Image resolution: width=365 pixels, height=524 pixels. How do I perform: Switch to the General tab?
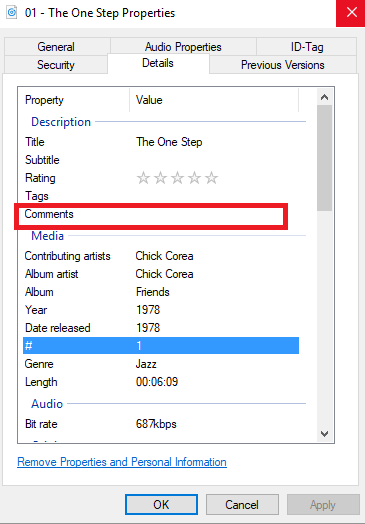[56, 47]
